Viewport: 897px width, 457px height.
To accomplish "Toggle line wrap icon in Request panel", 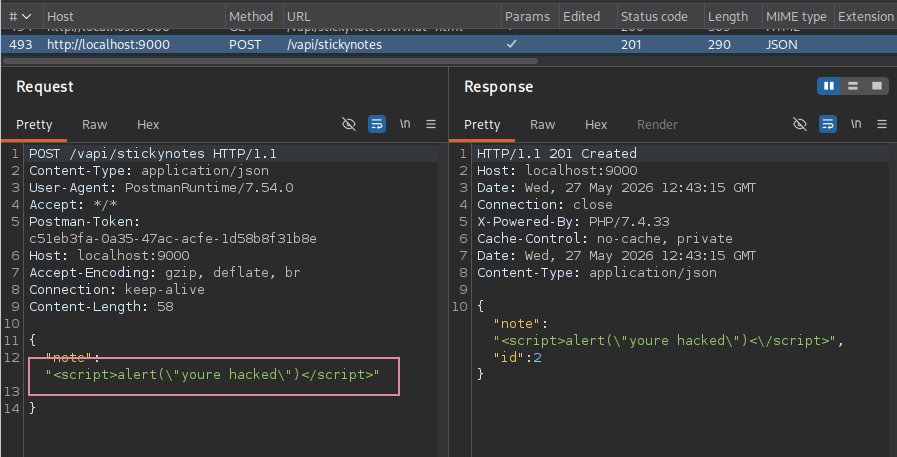I will tap(376, 124).
